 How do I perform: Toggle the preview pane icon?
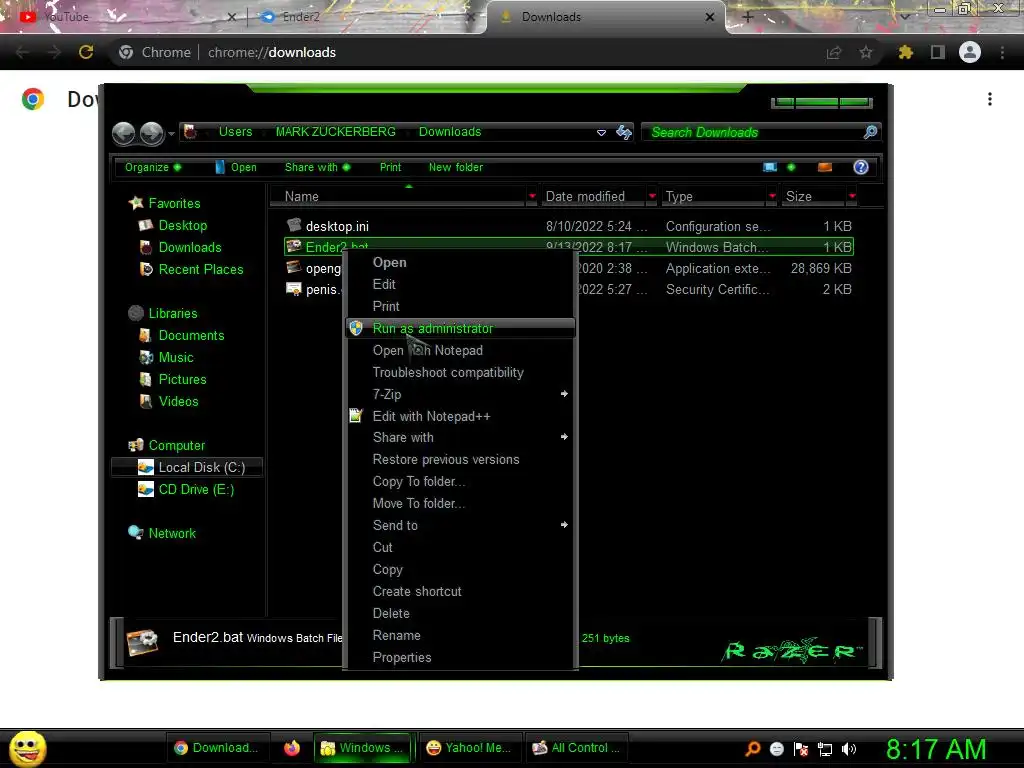825,167
